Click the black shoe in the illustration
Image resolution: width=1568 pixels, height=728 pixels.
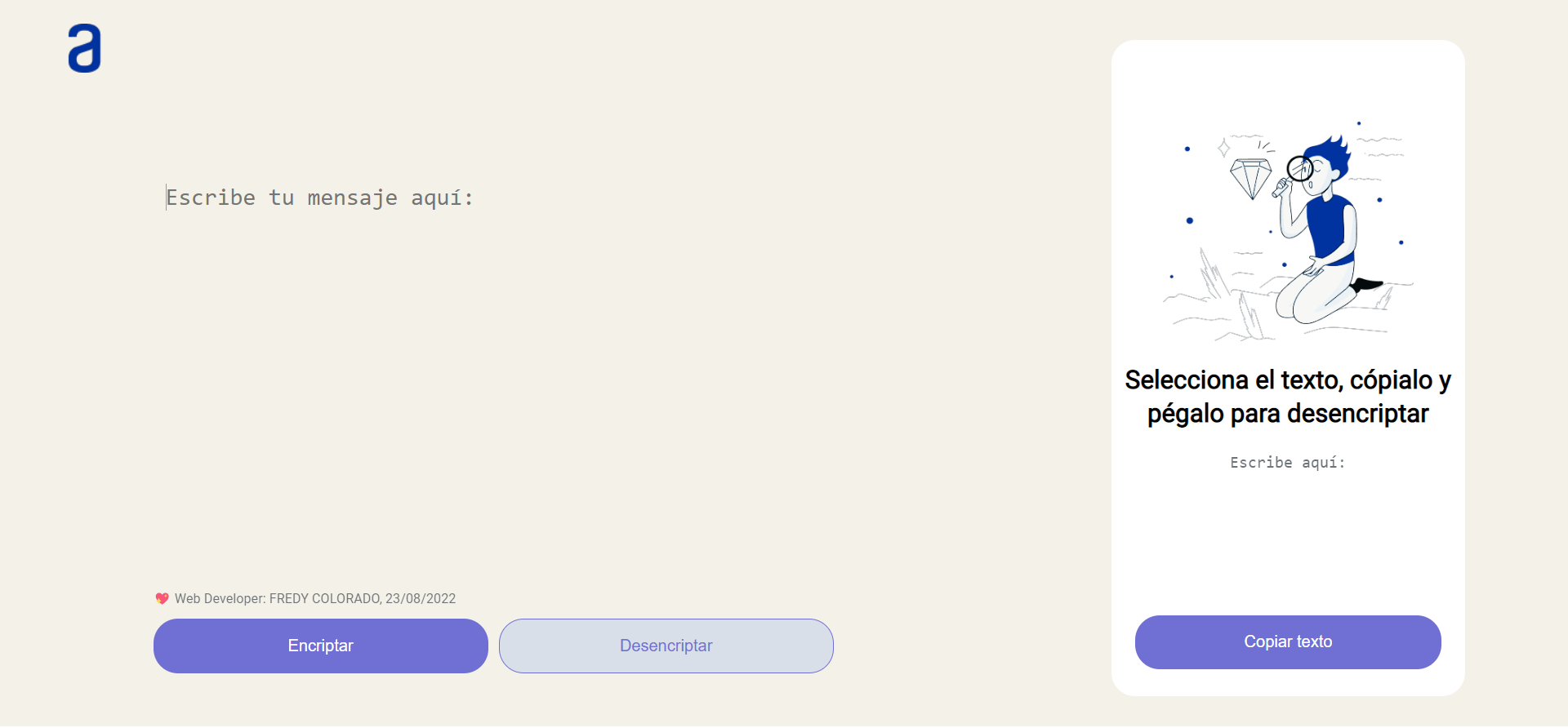(x=1366, y=285)
